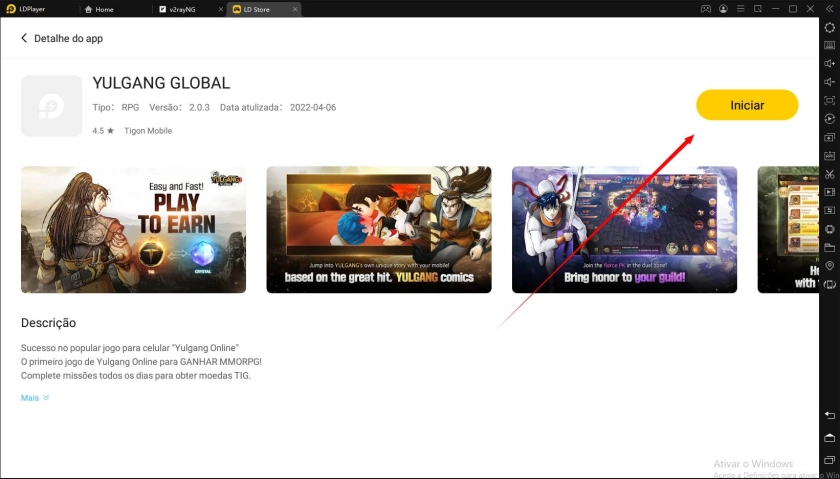
Task: Click the YULGANG GLOBAL app icon placeholder
Action: tap(51, 106)
